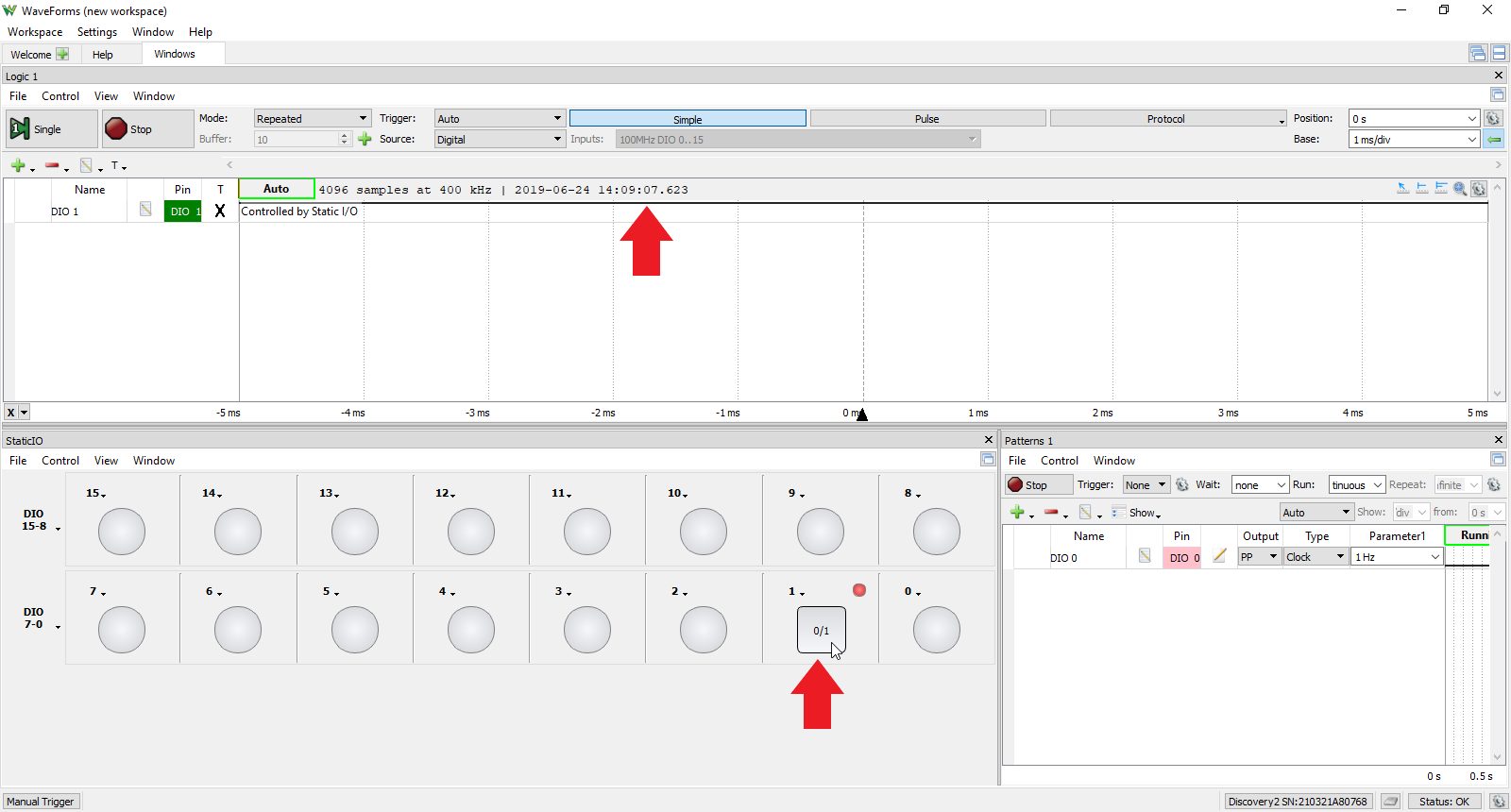Open the Base dropdown showing 1 ms/div
Viewport: 1511px width, 812px height.
(x=1414, y=140)
